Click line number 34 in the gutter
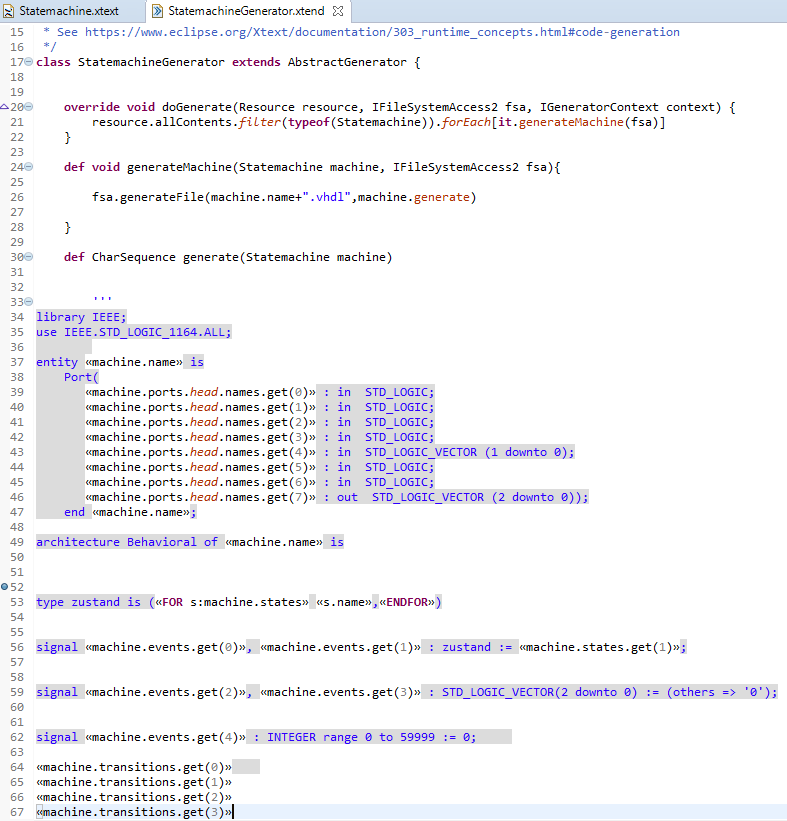787x821 pixels. 17,317
